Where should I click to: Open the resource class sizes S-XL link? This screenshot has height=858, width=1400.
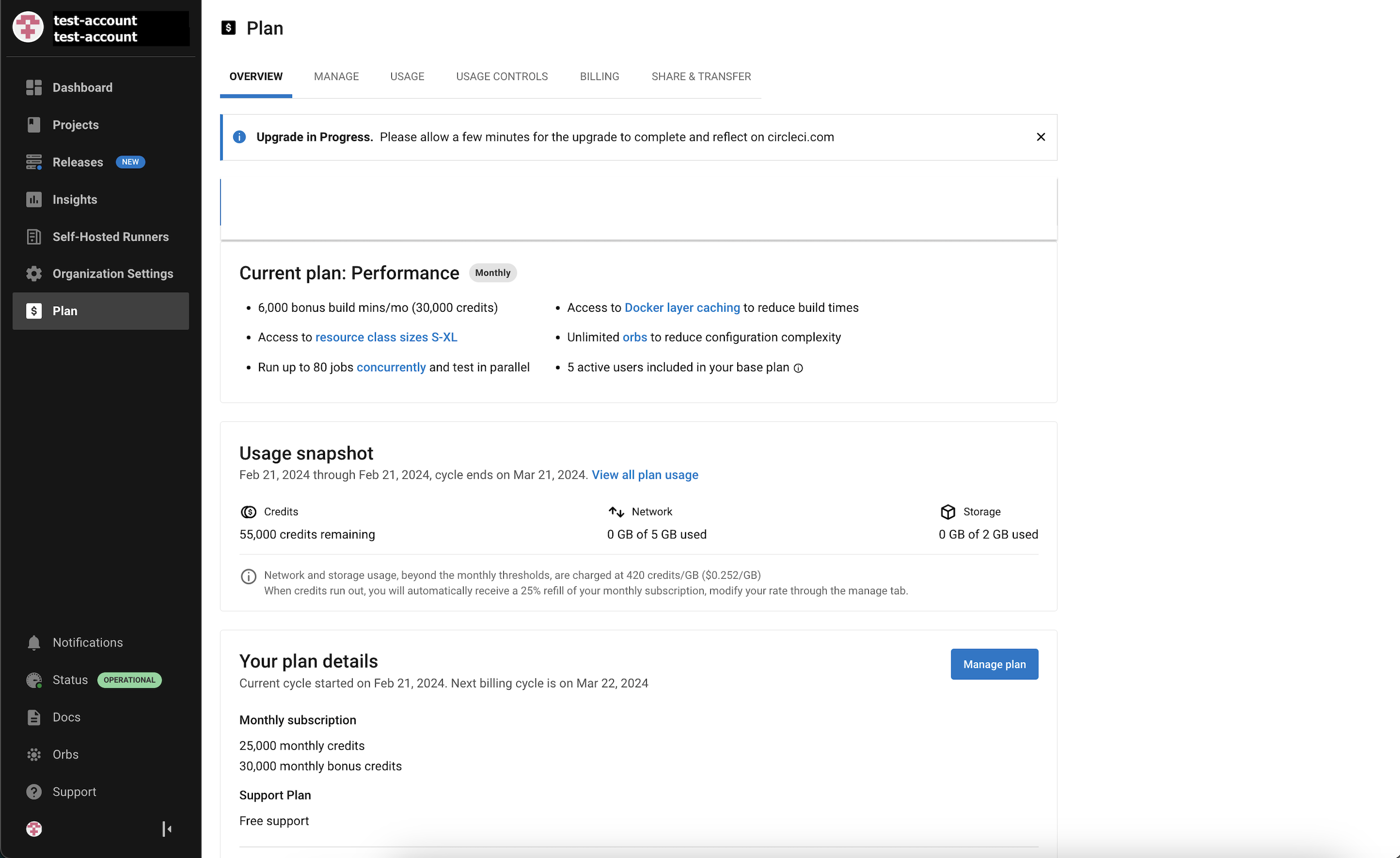[386, 338]
